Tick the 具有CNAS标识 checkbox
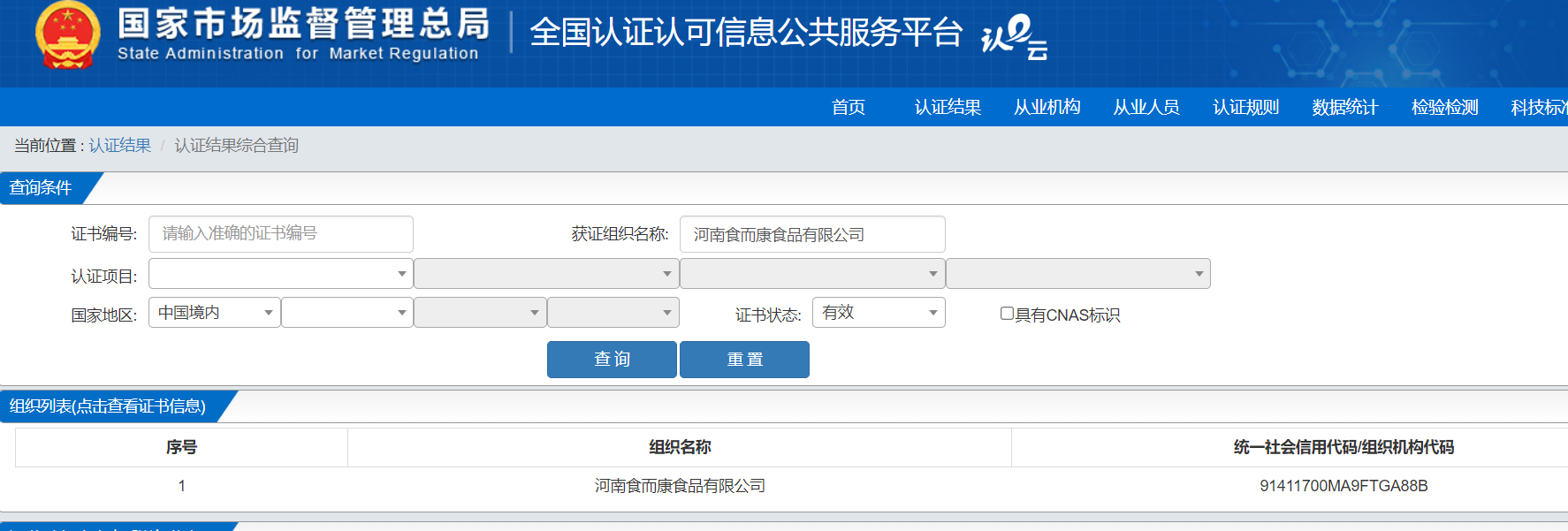 pyautogui.click(x=1007, y=314)
